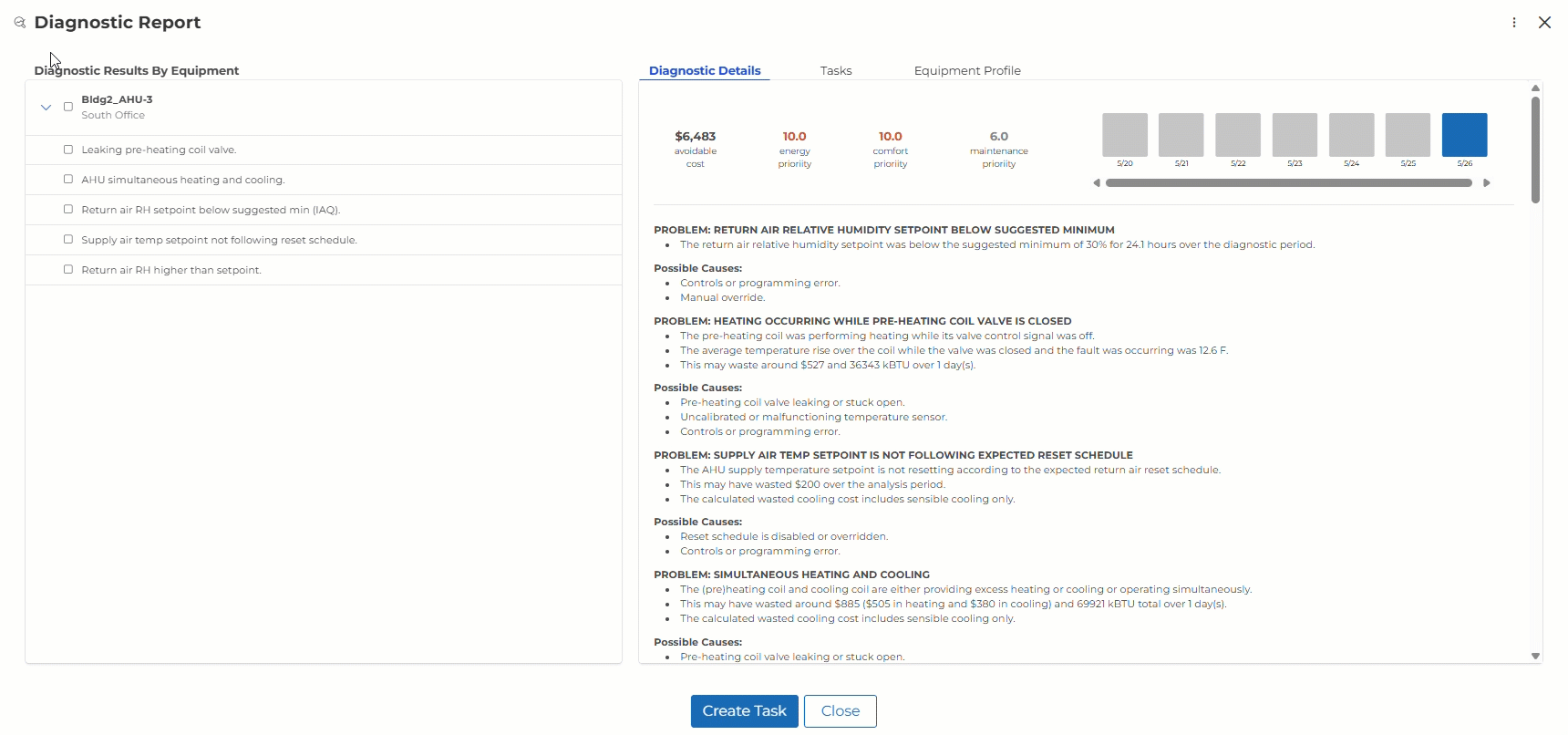Click the details panel scroll down arrow

coord(1536,656)
